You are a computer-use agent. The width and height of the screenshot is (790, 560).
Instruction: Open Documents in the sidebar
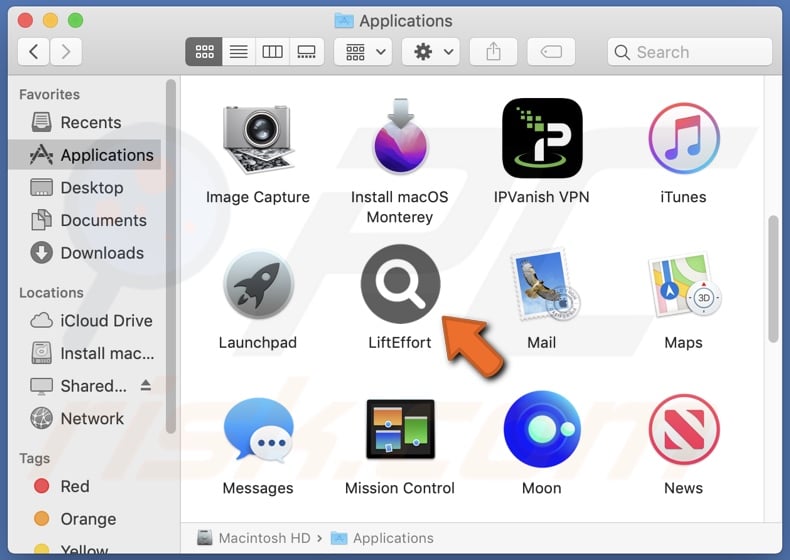(x=85, y=220)
